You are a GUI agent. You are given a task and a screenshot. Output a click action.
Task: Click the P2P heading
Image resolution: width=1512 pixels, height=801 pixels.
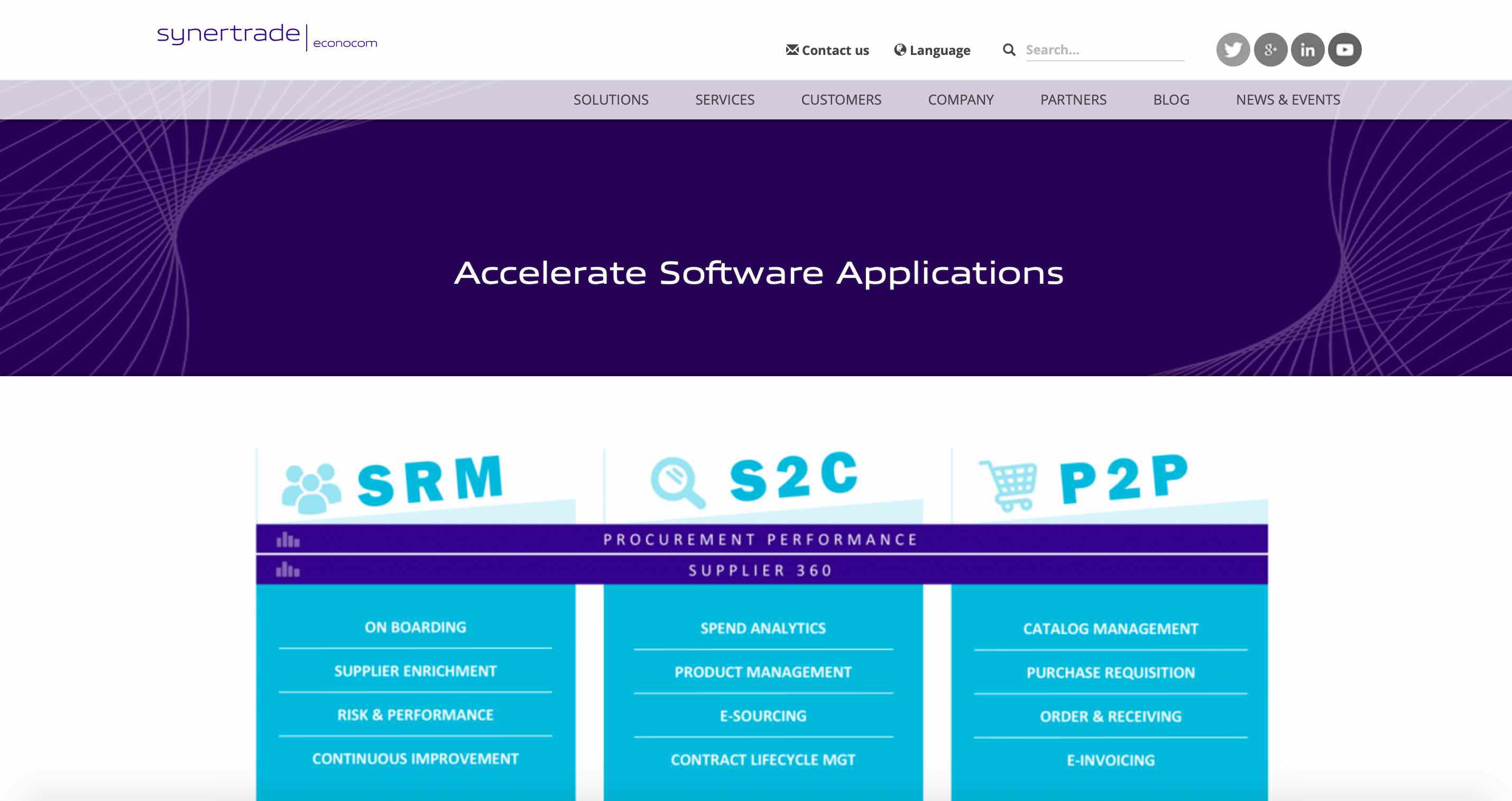[x=1124, y=479]
